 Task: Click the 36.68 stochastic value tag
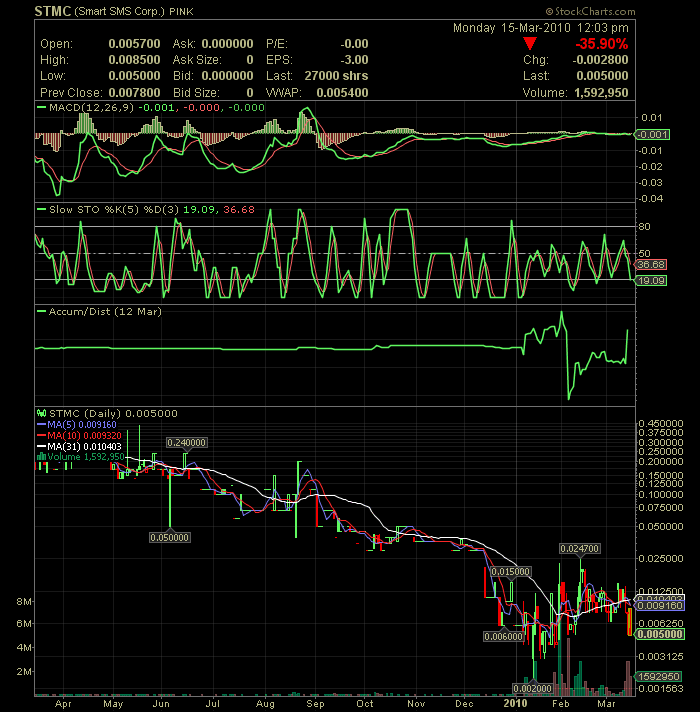pos(650,264)
